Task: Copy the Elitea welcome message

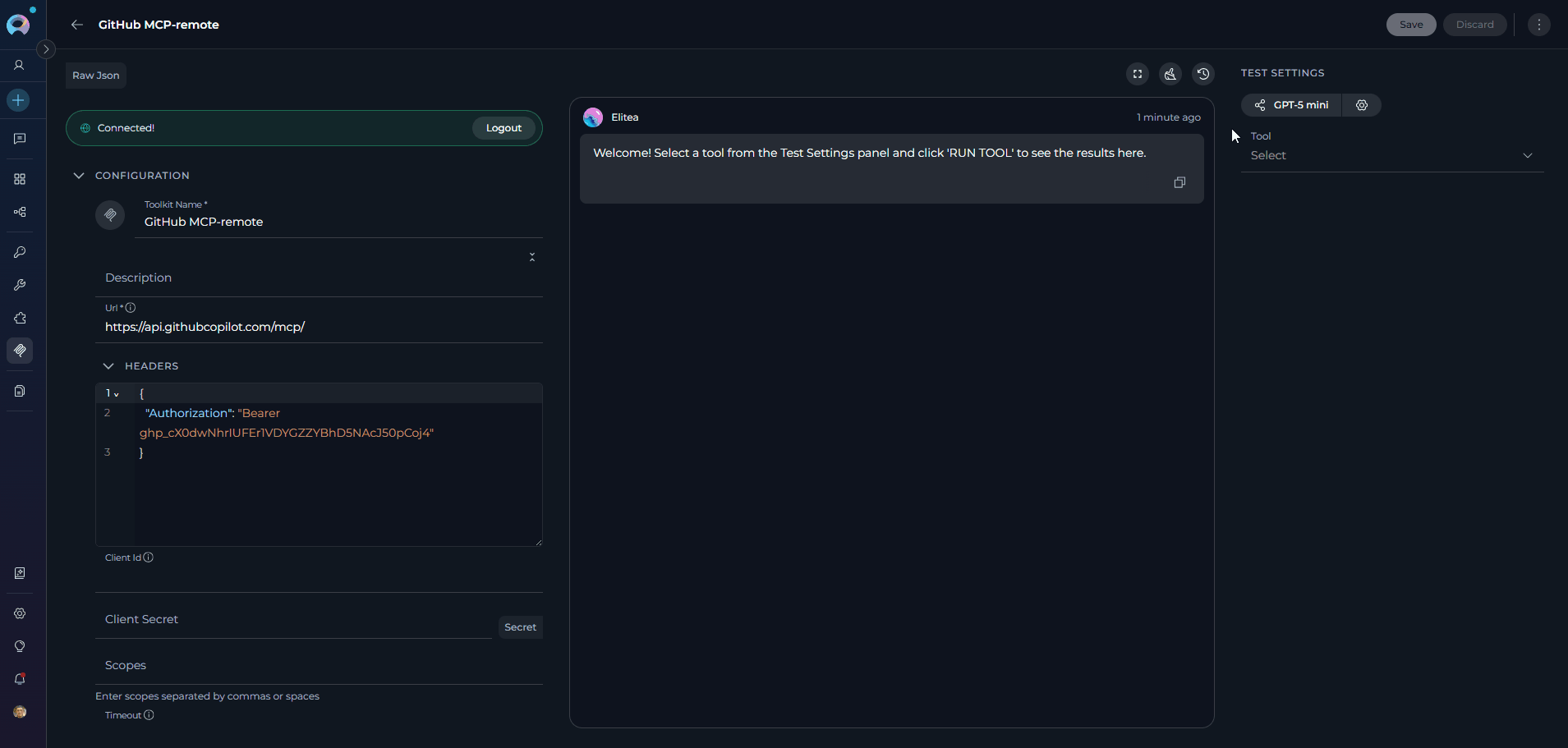Action: (1179, 182)
